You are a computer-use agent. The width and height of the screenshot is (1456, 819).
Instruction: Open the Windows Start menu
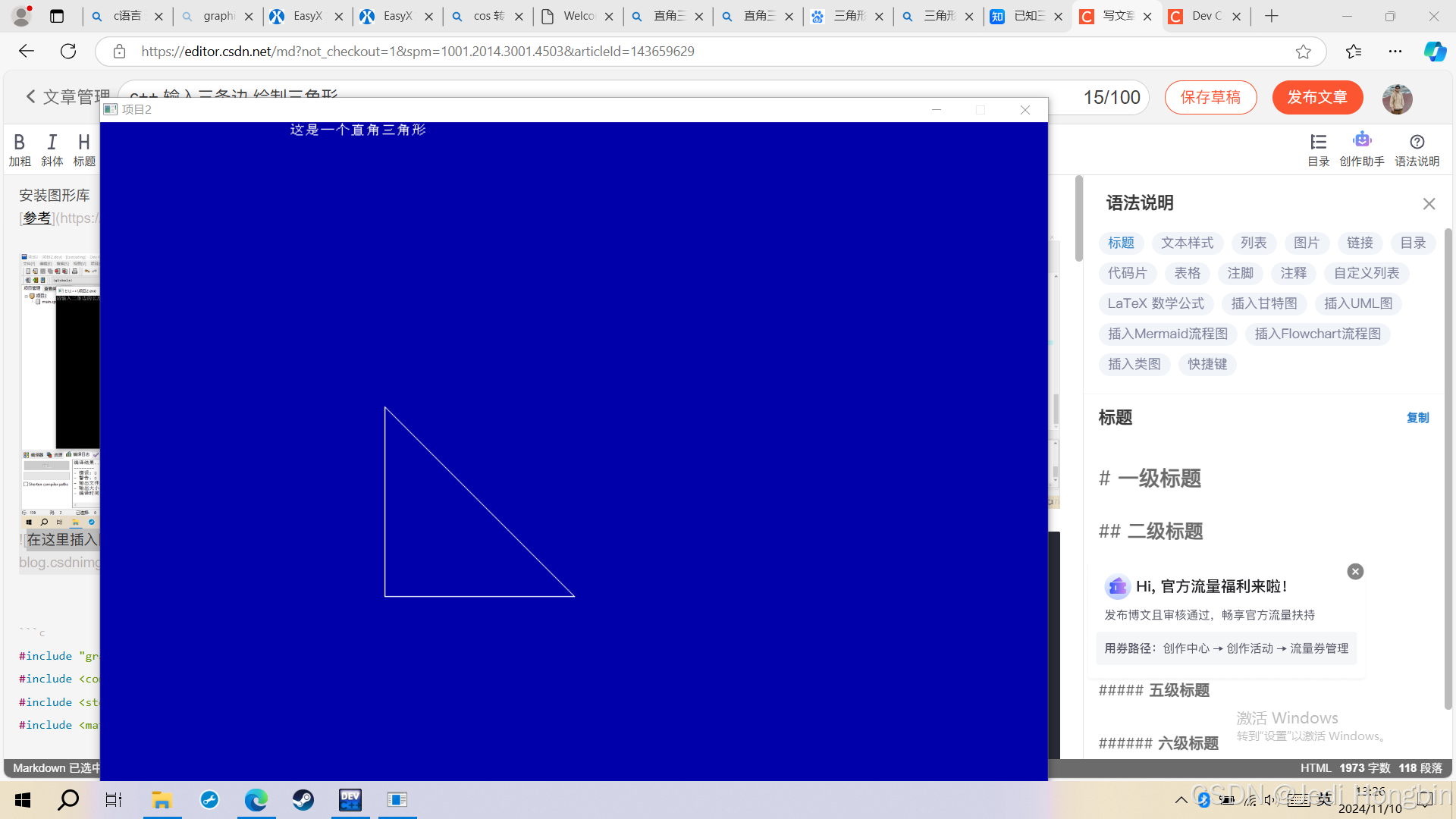(23, 800)
